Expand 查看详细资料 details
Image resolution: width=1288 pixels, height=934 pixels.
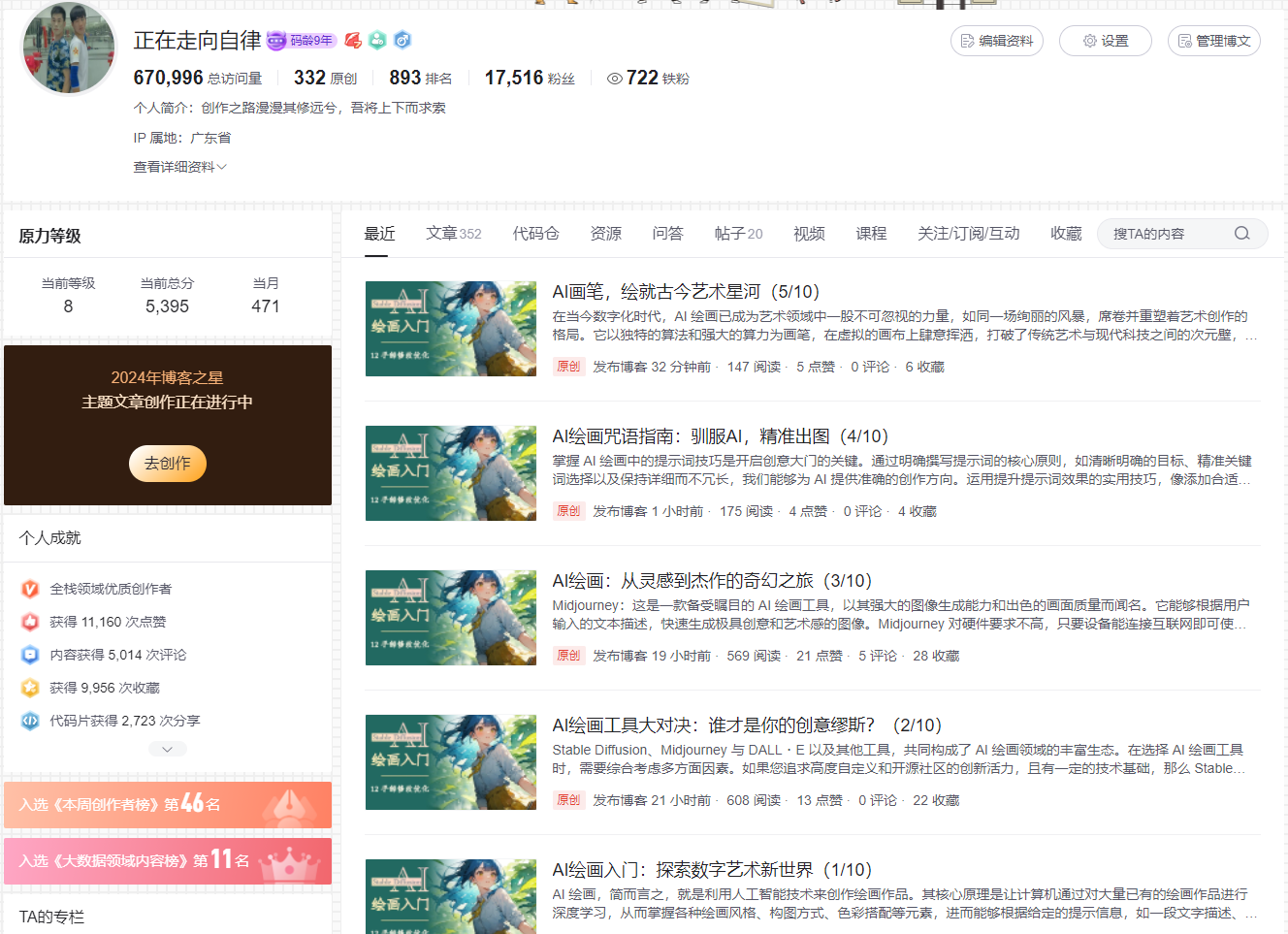179,167
